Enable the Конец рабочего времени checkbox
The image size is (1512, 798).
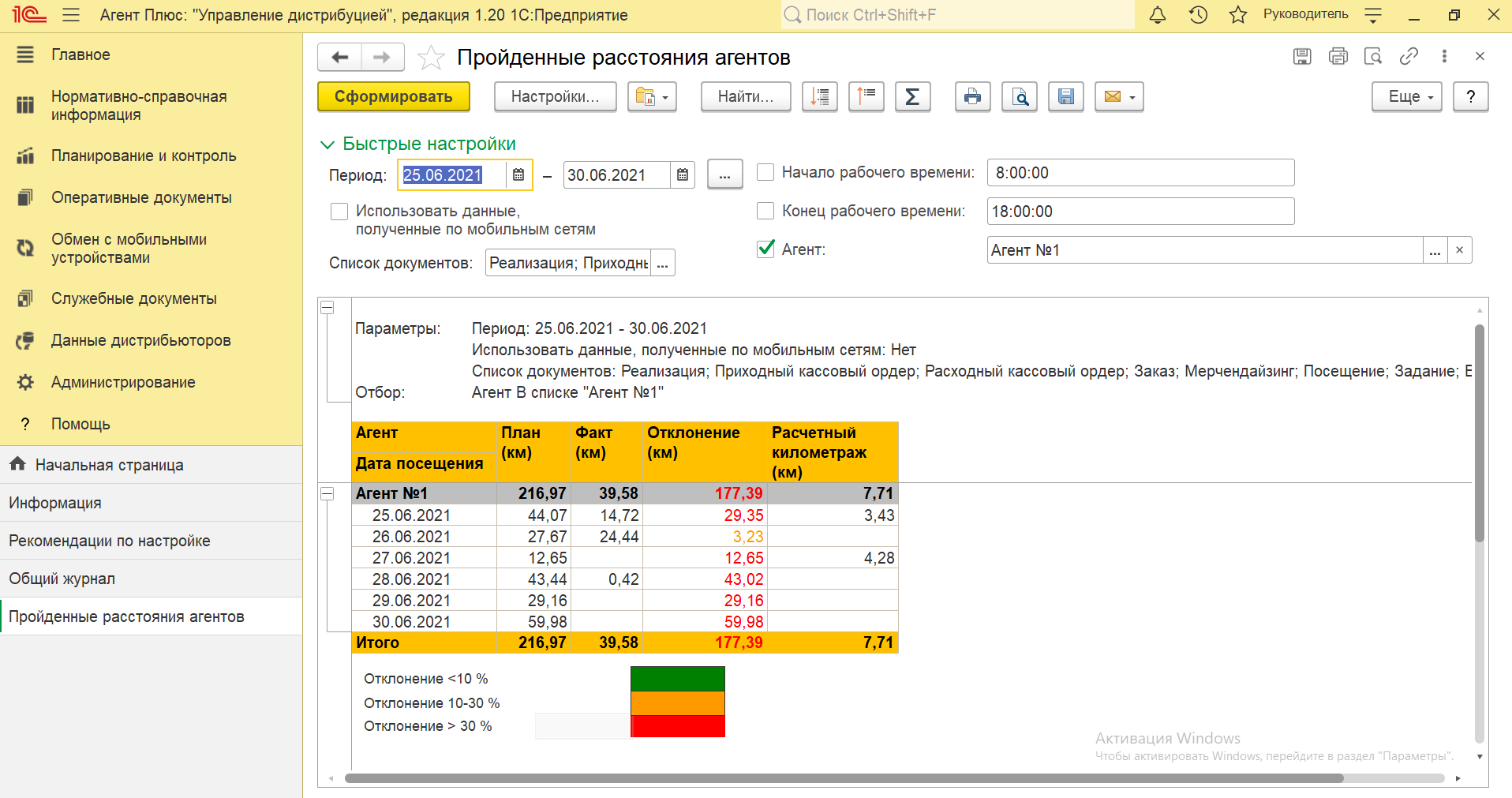(x=765, y=211)
